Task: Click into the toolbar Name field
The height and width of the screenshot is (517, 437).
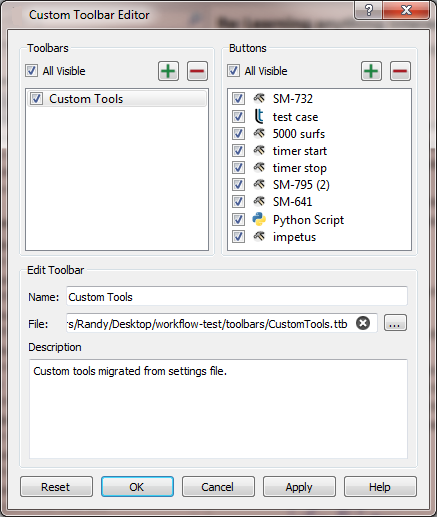Action: click(237, 296)
